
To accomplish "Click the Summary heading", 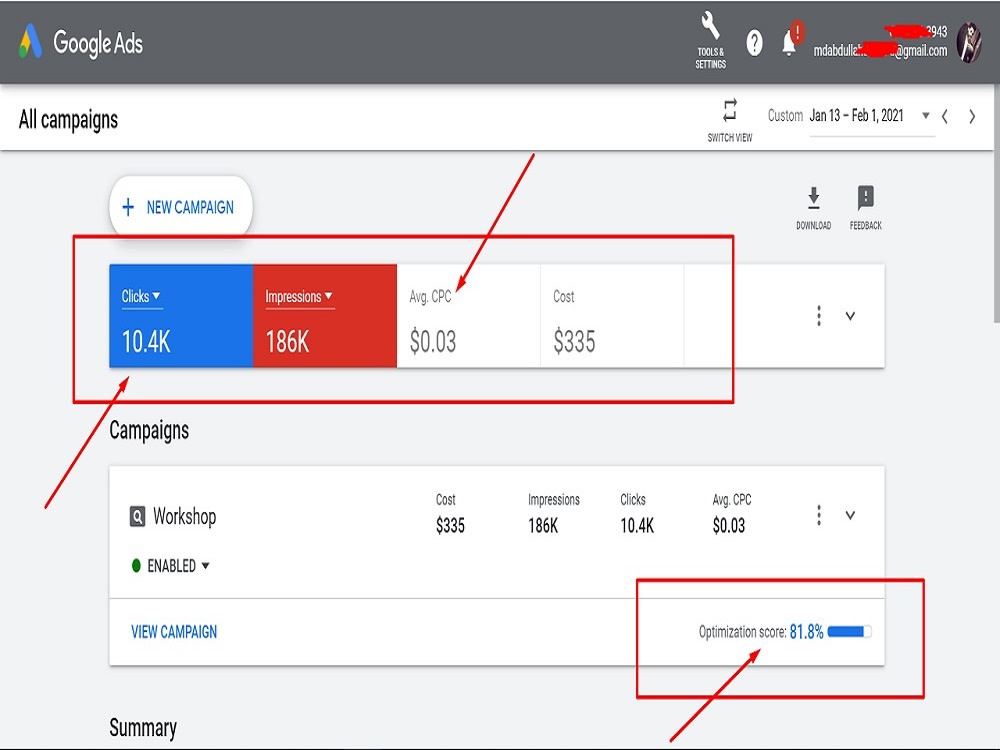I will click(x=143, y=728).
